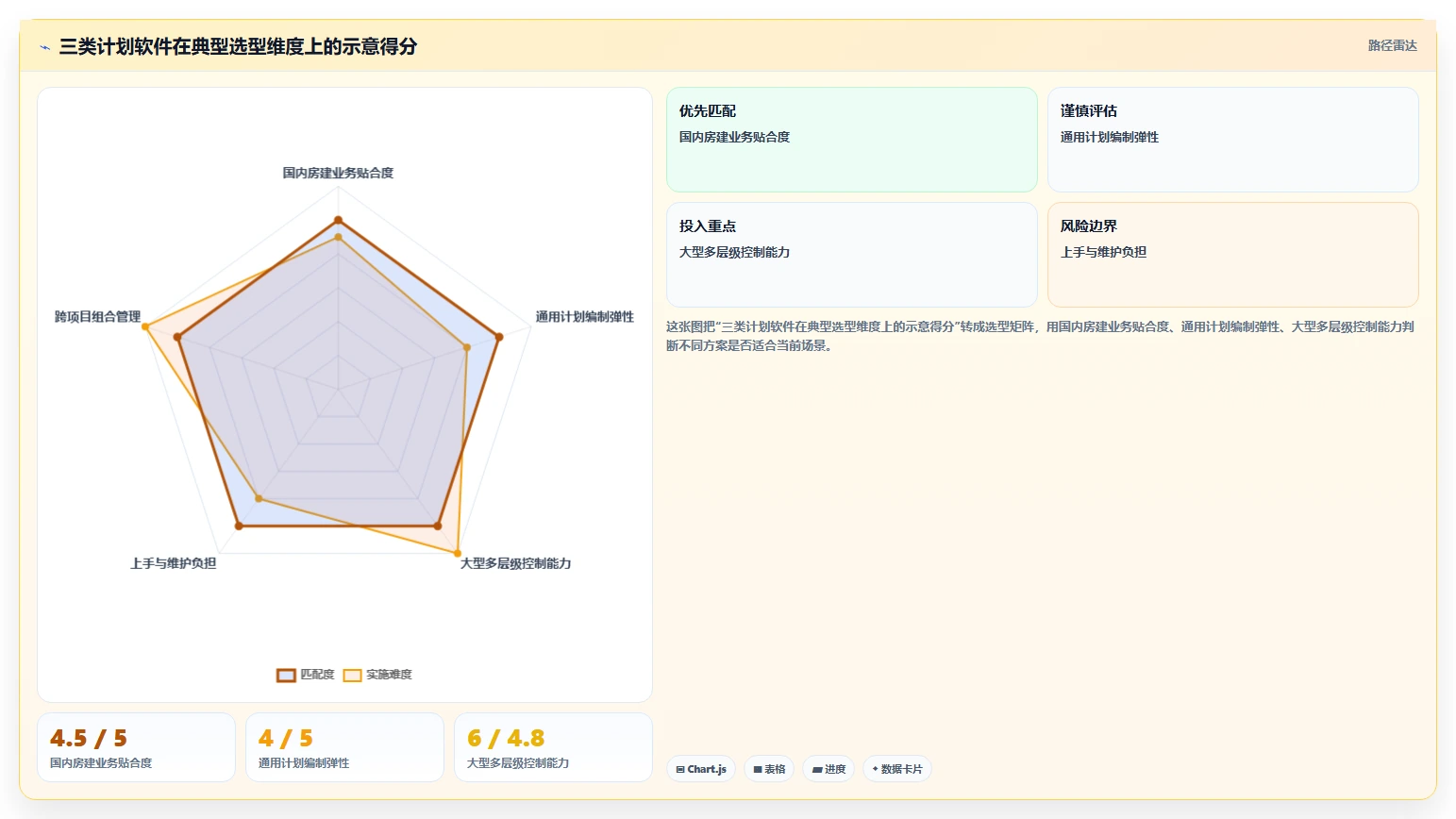Click the 匹配度 point at 上手与维护负担
The height and width of the screenshot is (819, 1456).
tap(239, 526)
